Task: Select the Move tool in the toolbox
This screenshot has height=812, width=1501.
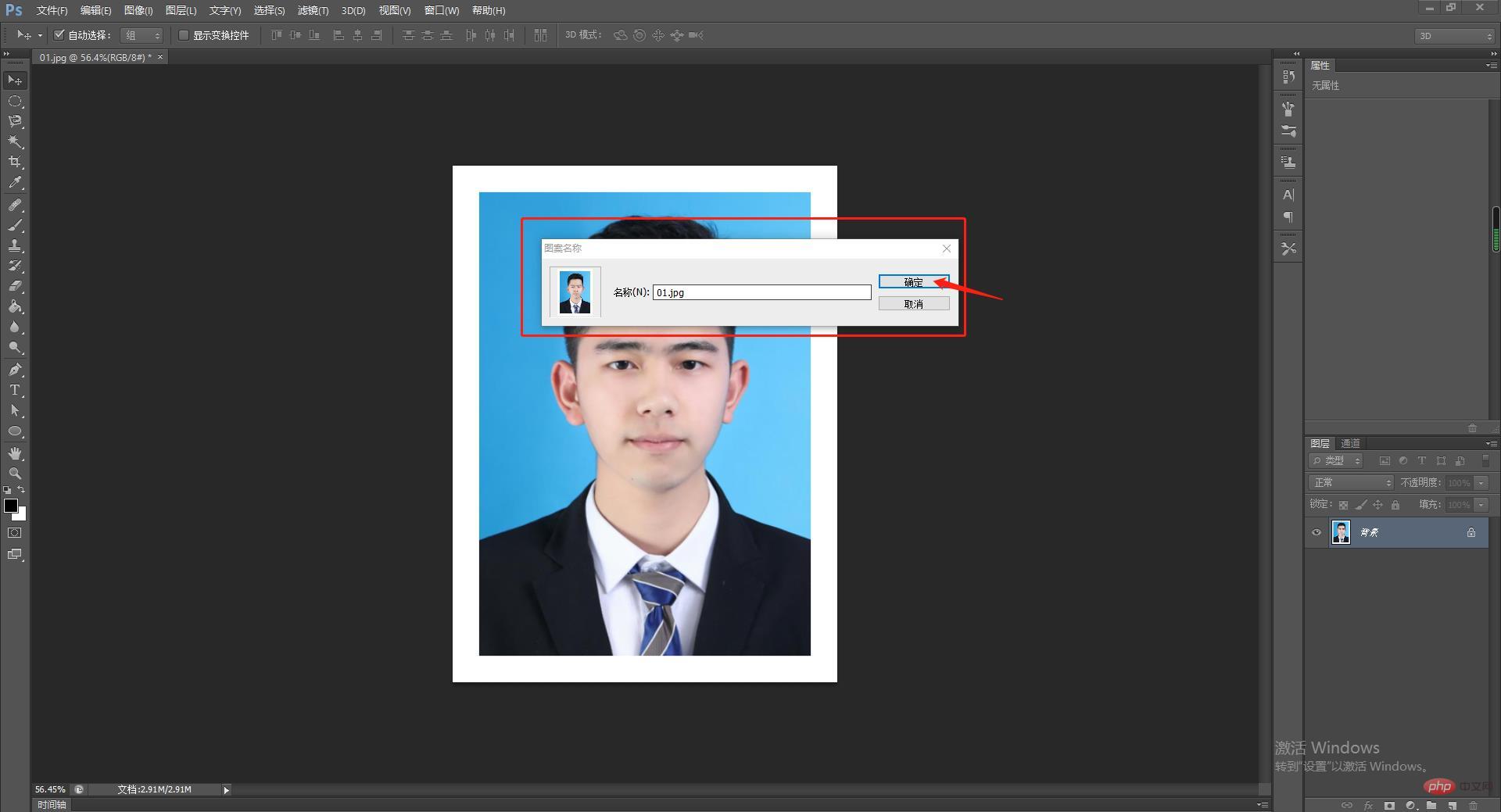Action: (x=15, y=80)
